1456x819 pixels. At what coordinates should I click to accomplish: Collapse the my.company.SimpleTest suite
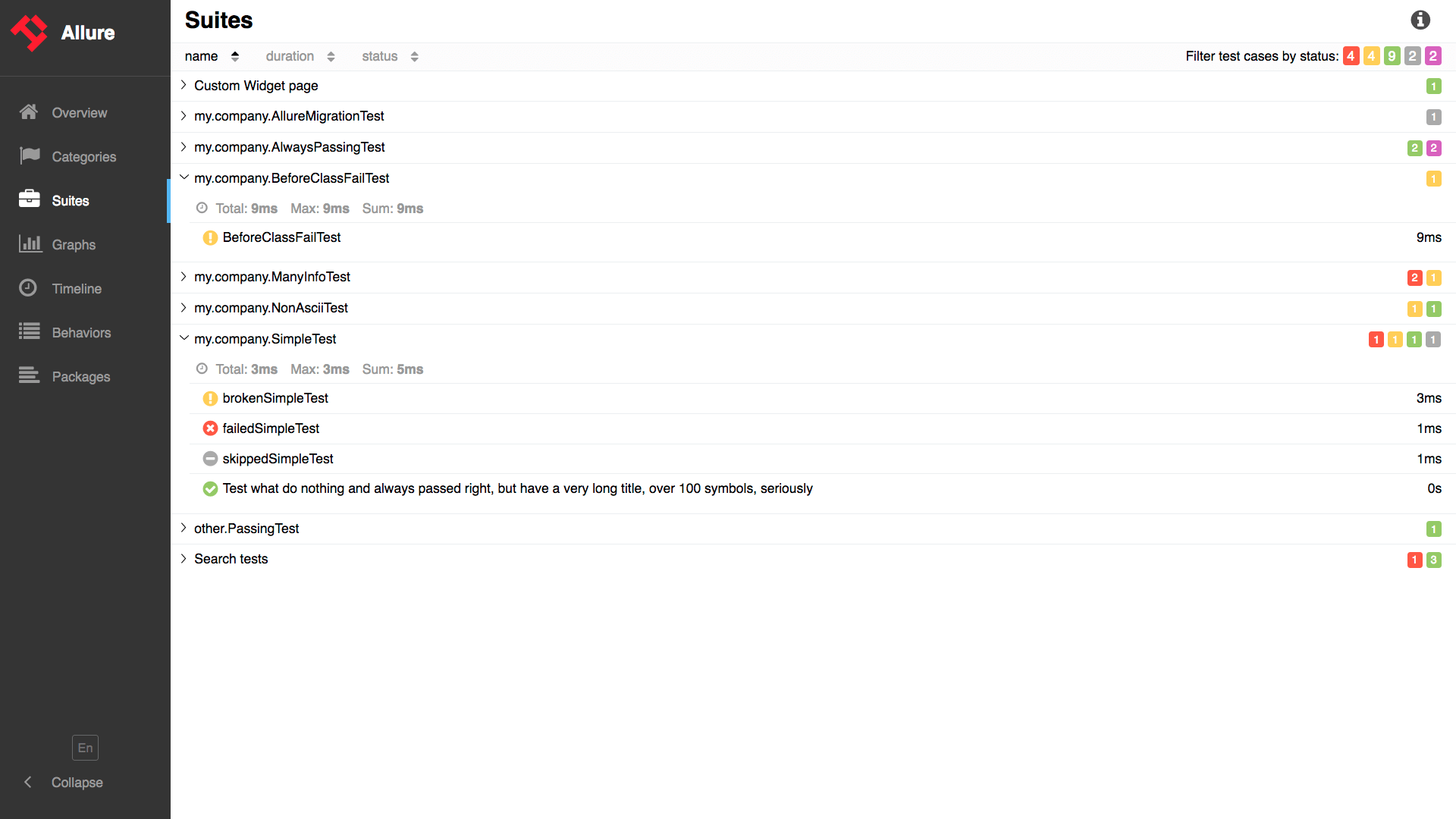point(183,338)
